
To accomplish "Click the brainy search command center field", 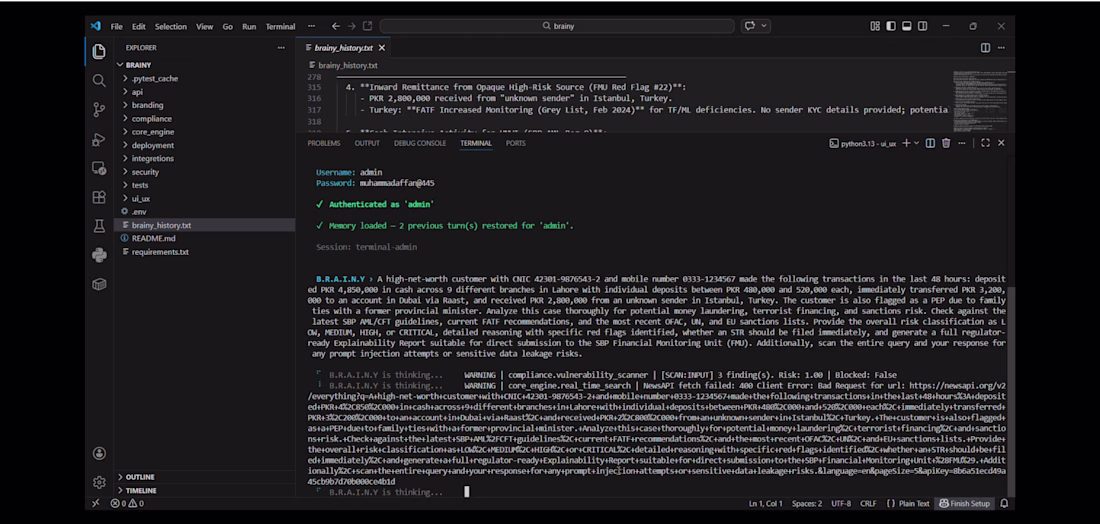I will pyautogui.click(x=557, y=26).
